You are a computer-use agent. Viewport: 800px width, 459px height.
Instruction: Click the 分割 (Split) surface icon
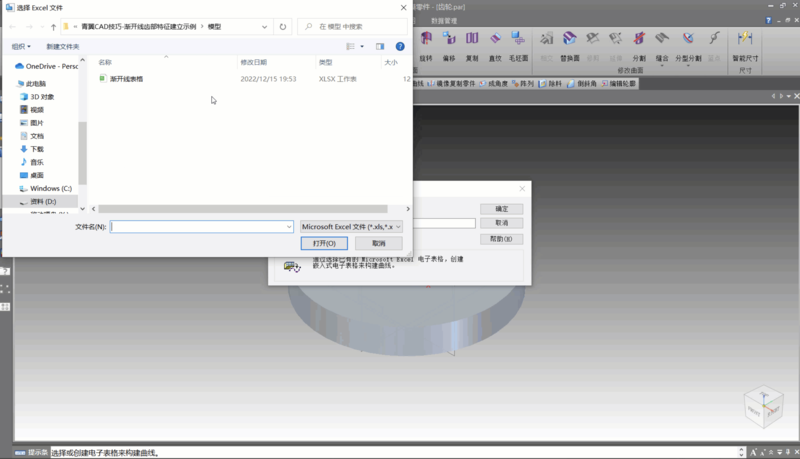pos(639,42)
